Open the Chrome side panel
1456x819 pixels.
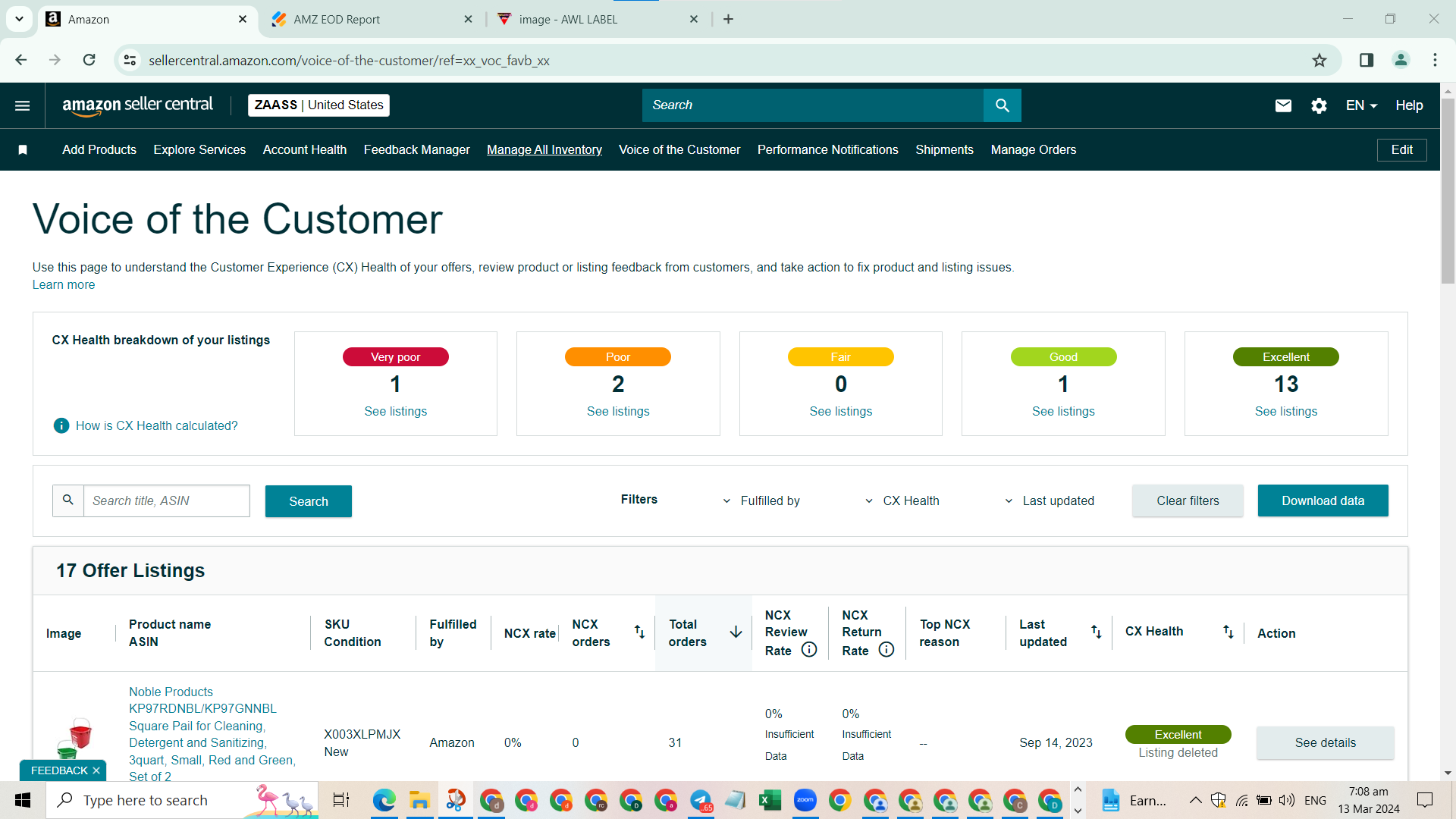[x=1367, y=60]
